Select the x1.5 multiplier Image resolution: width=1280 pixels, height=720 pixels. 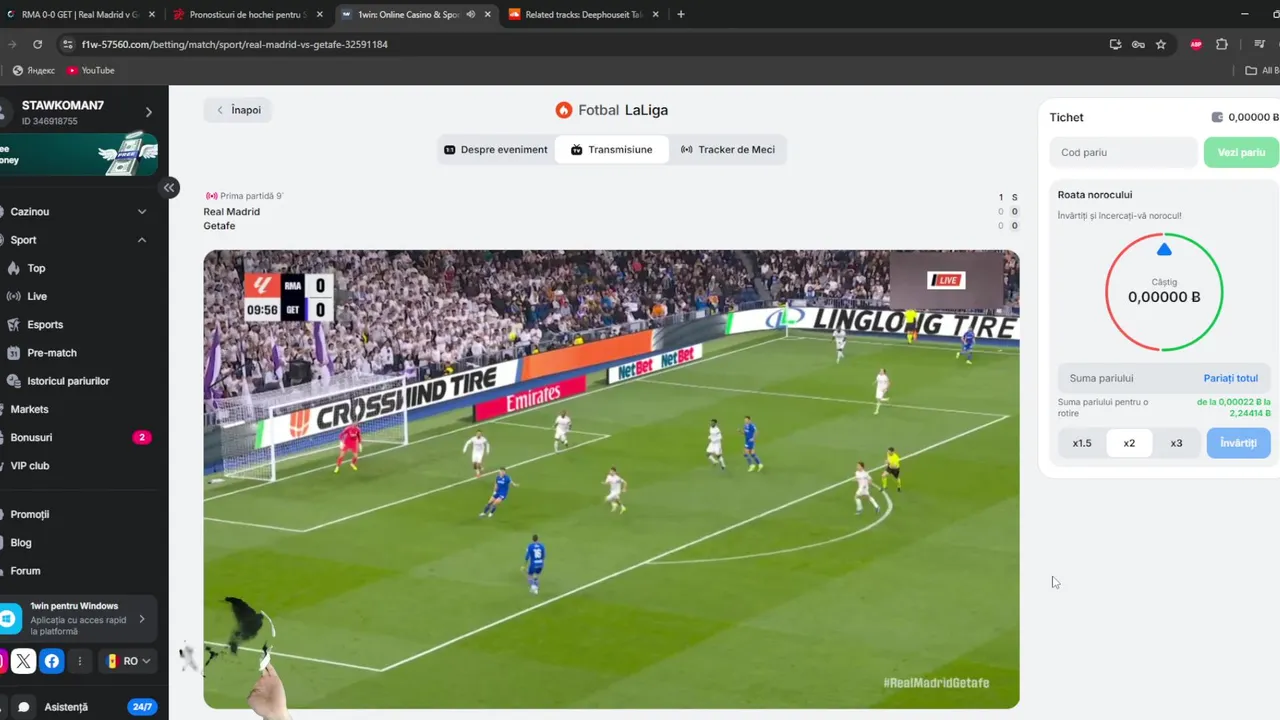tap(1082, 443)
